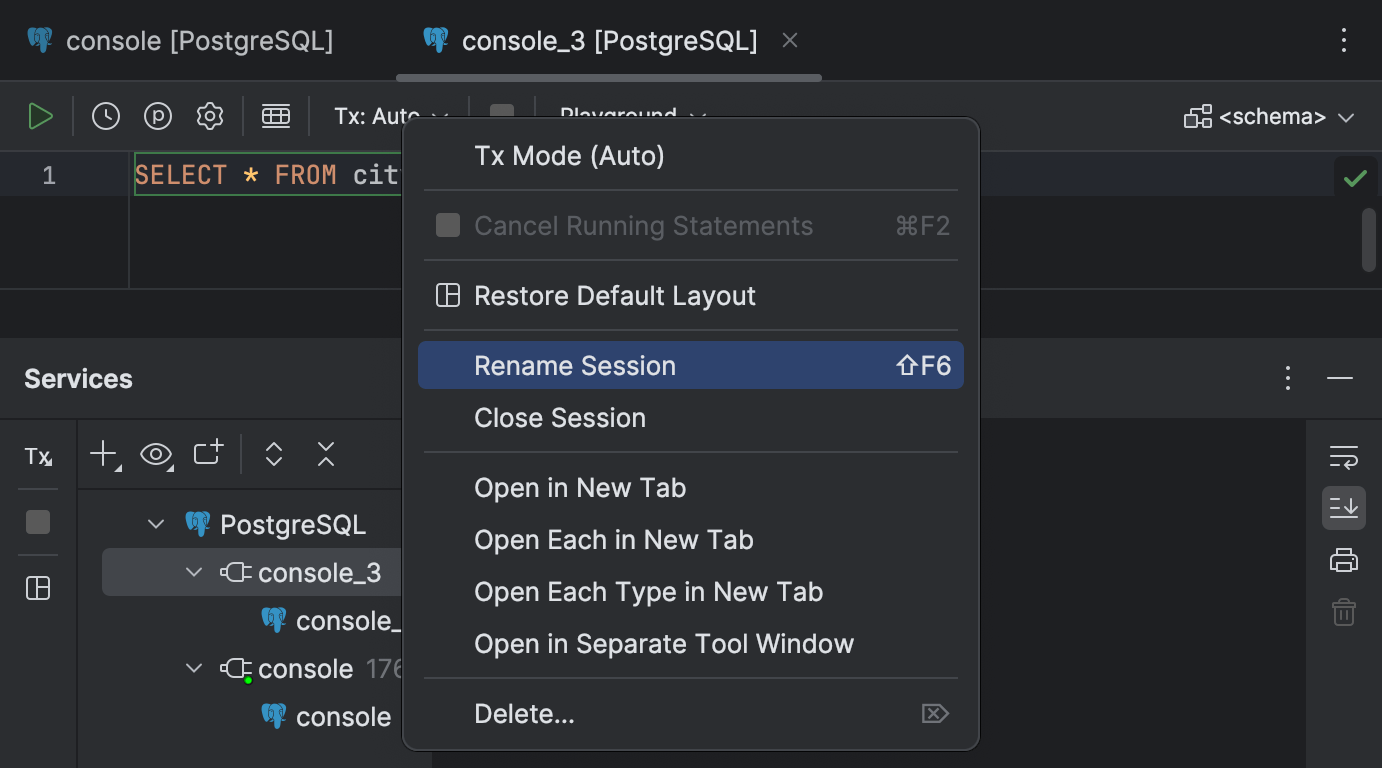The image size is (1382, 768).
Task: Open the Services panel kebab menu
Action: [x=1288, y=378]
